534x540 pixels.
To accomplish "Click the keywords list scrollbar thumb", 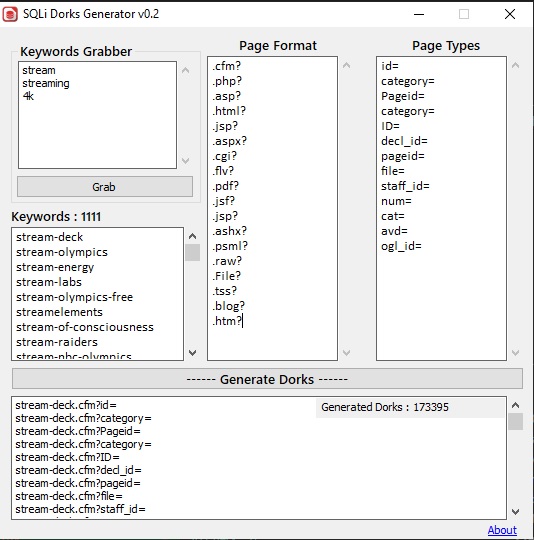I will pyautogui.click(x=192, y=252).
